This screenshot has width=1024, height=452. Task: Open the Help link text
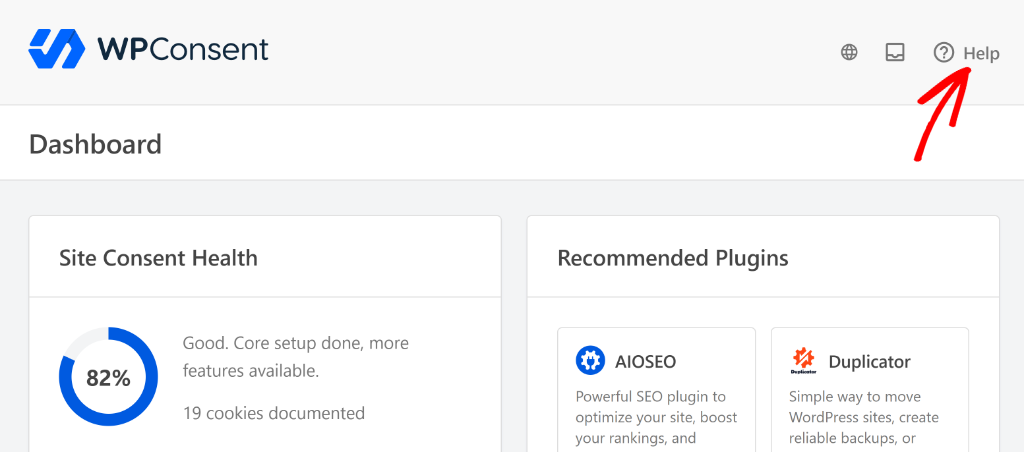[982, 54]
